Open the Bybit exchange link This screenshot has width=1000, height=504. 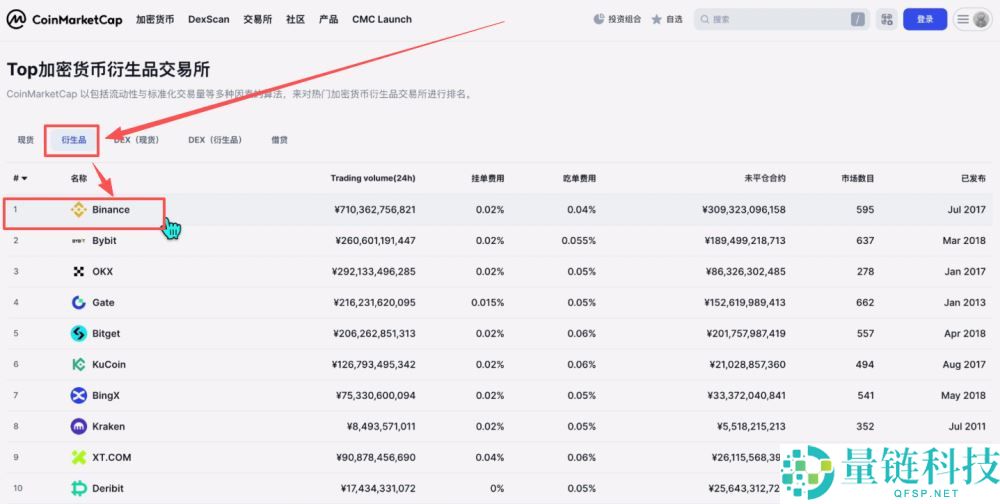(104, 241)
